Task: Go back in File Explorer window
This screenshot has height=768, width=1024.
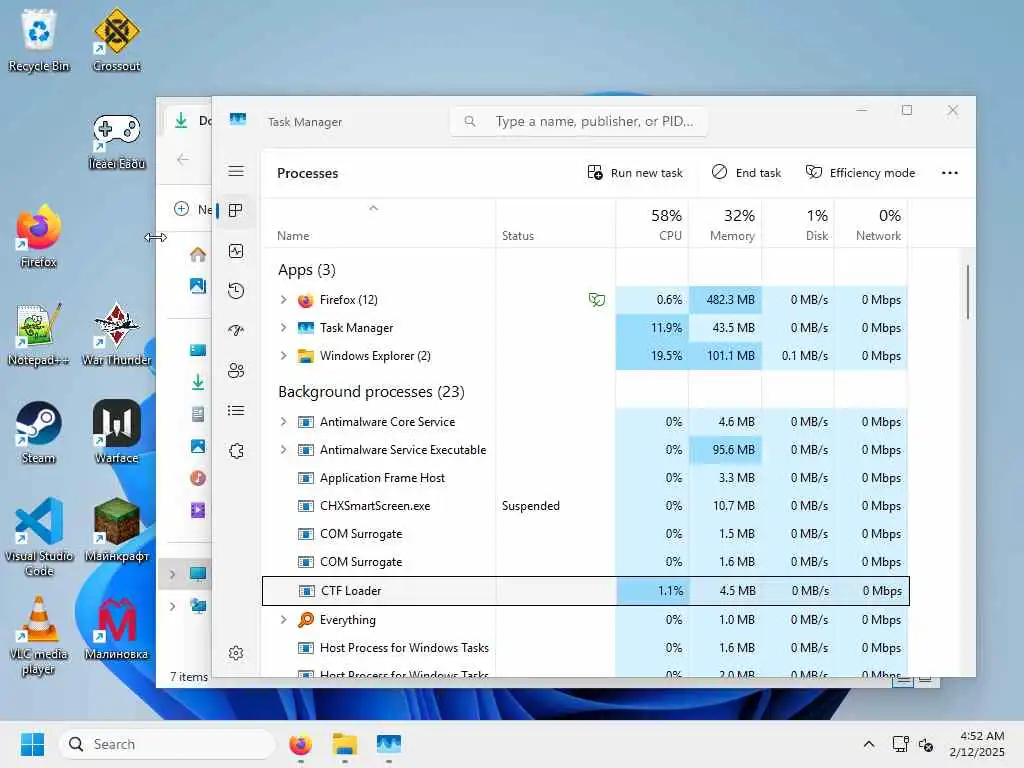Action: click(x=183, y=159)
